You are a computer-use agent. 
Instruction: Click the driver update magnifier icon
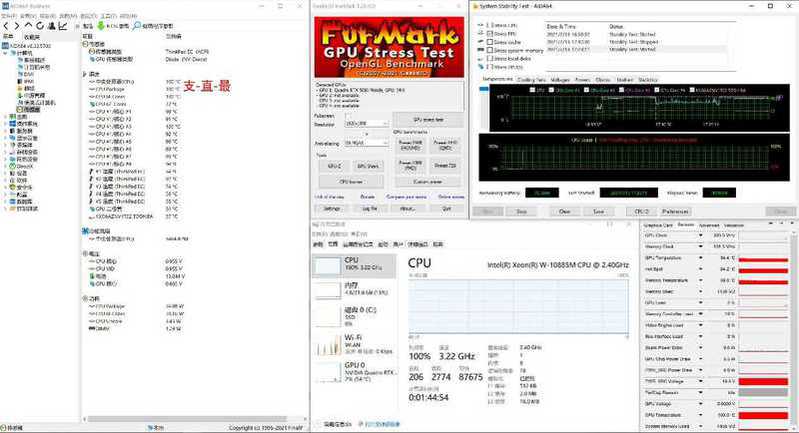coord(136,25)
